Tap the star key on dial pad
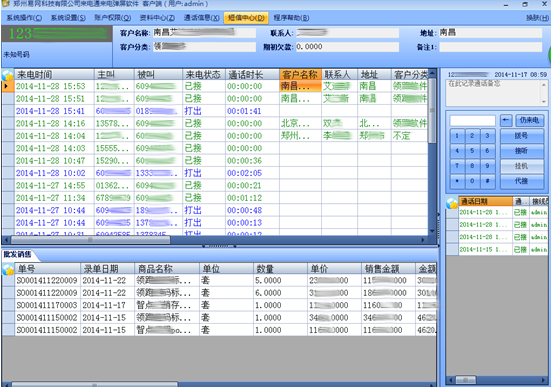This screenshot has width=551, height=387. click(x=457, y=181)
